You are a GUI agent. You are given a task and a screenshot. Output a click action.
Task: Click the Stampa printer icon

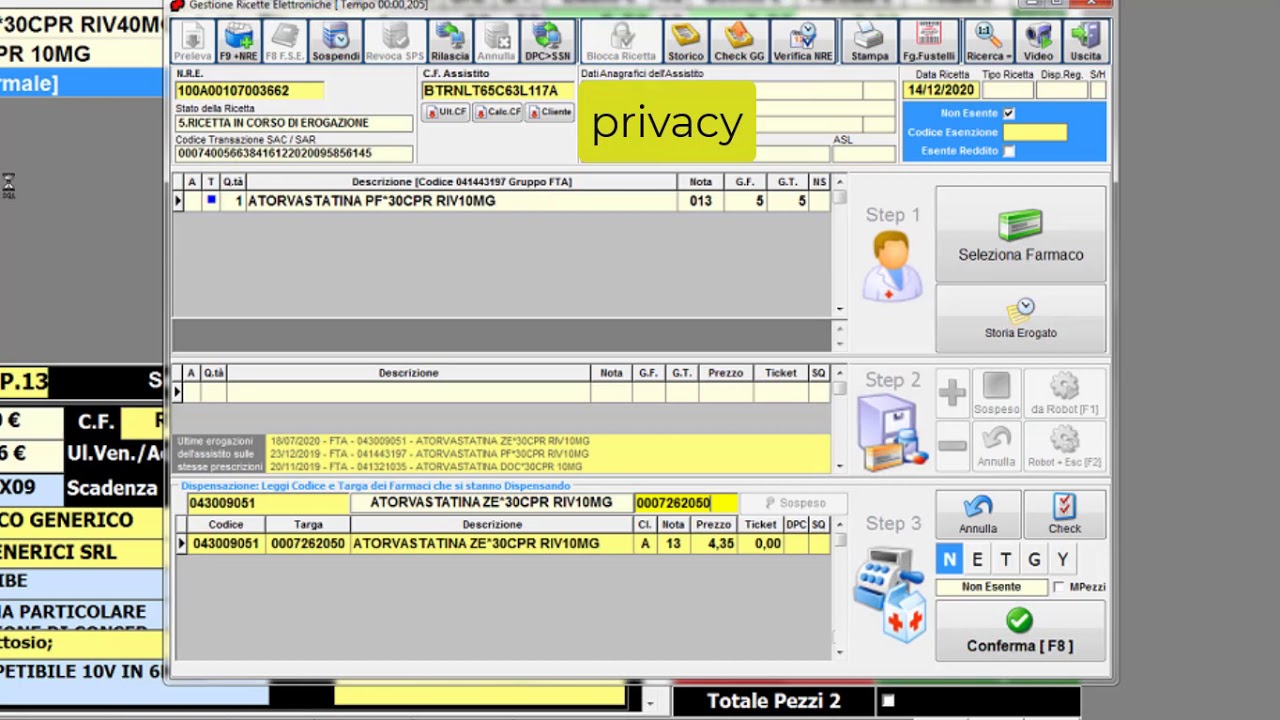tap(870, 42)
